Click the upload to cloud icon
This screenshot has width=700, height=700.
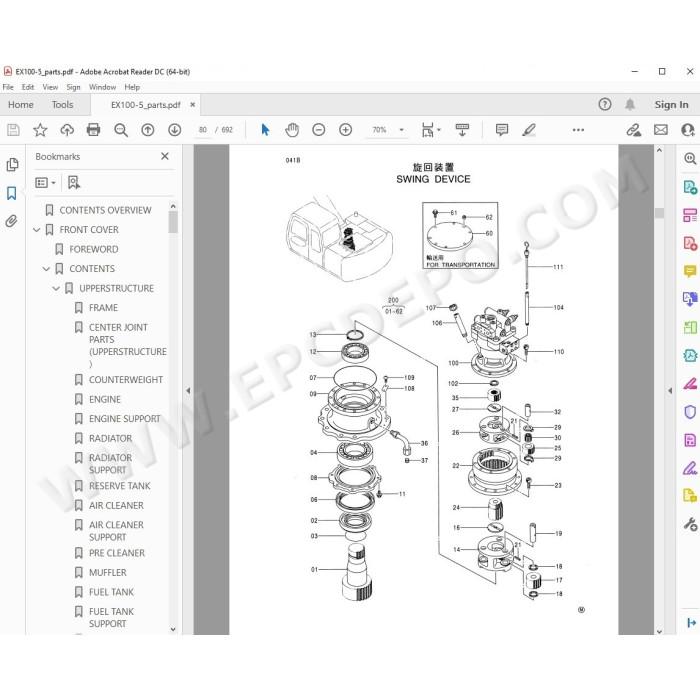point(67,130)
